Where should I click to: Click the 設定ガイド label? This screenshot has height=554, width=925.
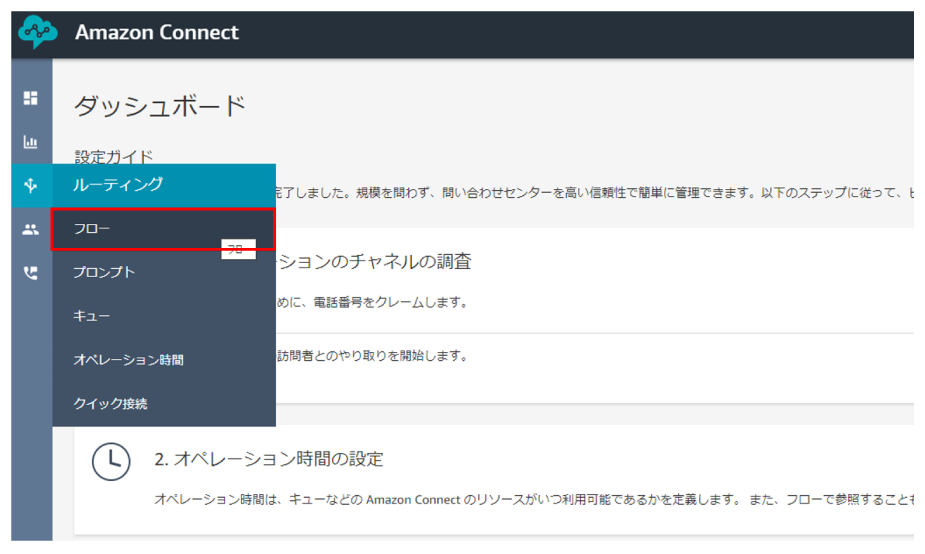coord(114,157)
